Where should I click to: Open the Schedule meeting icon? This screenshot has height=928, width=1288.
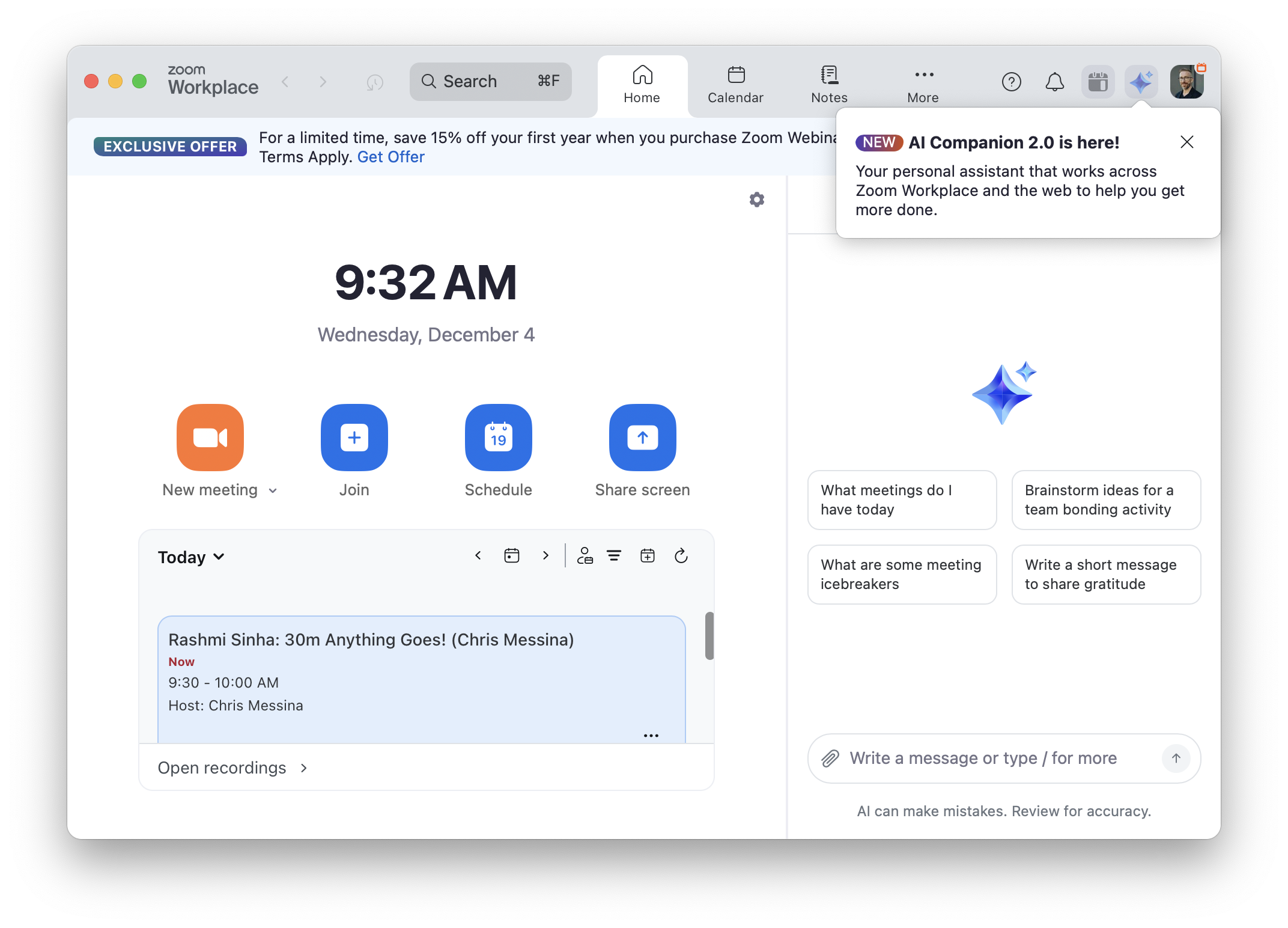[x=498, y=437]
